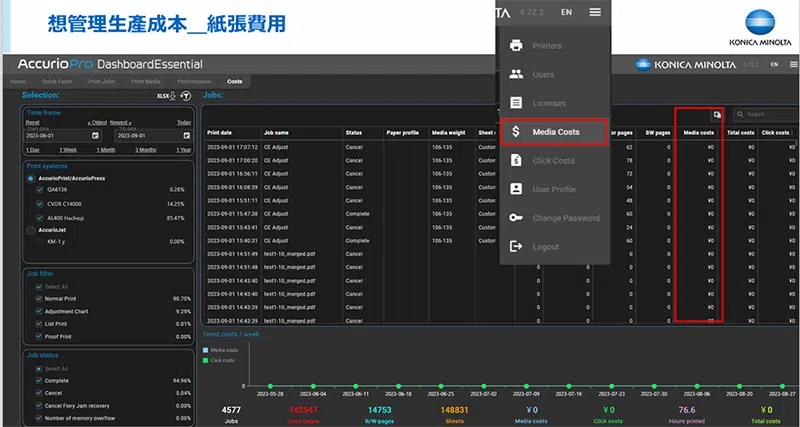The width and height of the screenshot is (800, 427).
Task: Open the hamburger menu in the enlarged header
Action: (595, 12)
